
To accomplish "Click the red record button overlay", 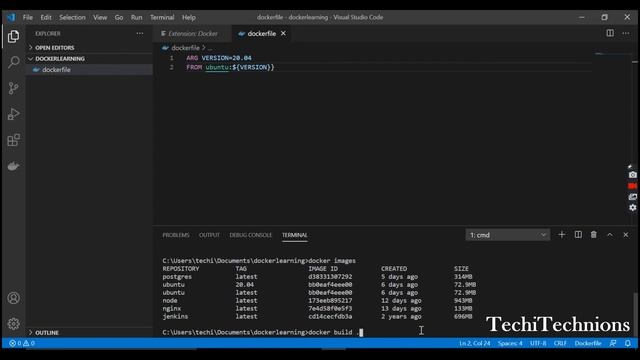I will (x=633, y=186).
